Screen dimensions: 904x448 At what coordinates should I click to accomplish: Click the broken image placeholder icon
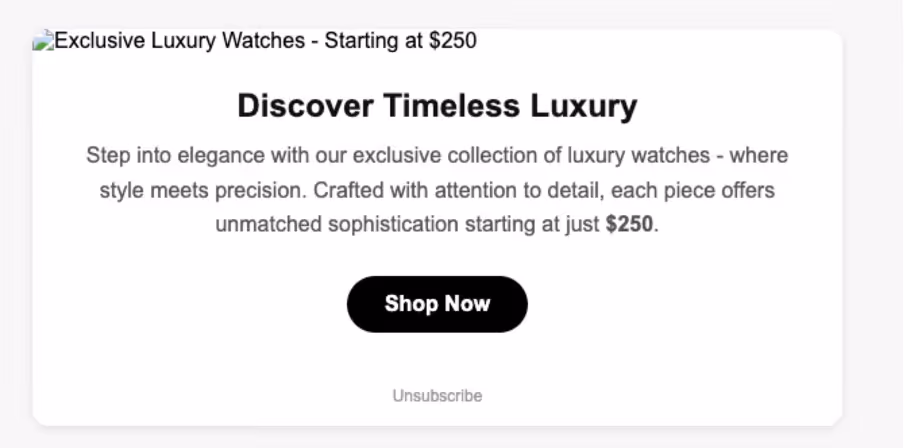pyautogui.click(x=43, y=41)
